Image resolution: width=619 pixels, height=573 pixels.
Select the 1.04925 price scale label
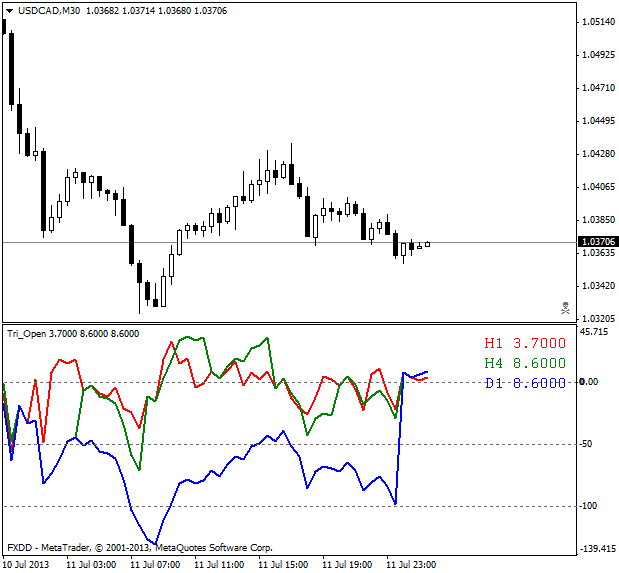tap(598, 54)
